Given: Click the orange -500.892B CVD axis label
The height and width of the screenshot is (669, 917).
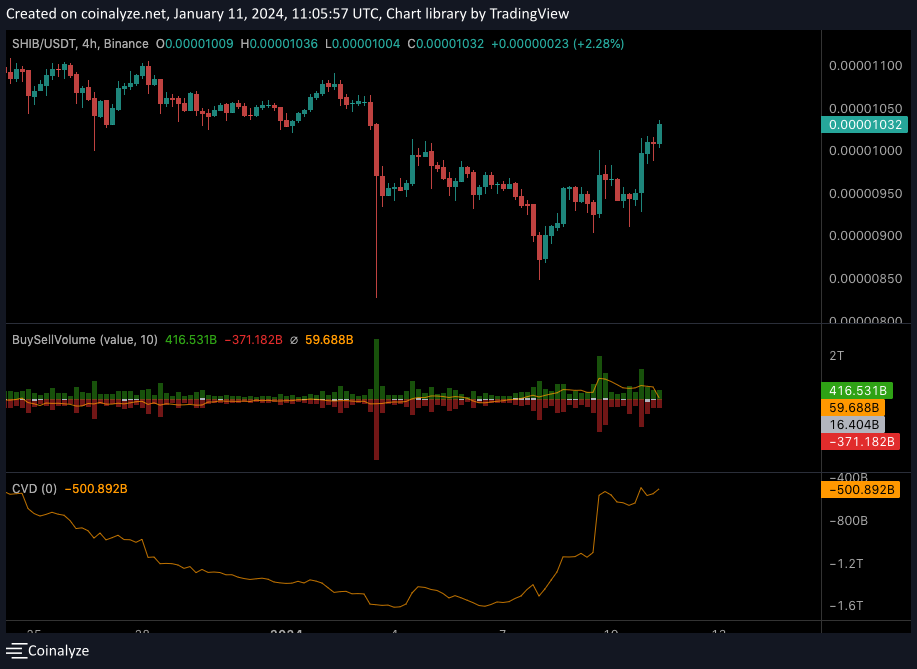Looking at the screenshot, I should coord(858,490).
